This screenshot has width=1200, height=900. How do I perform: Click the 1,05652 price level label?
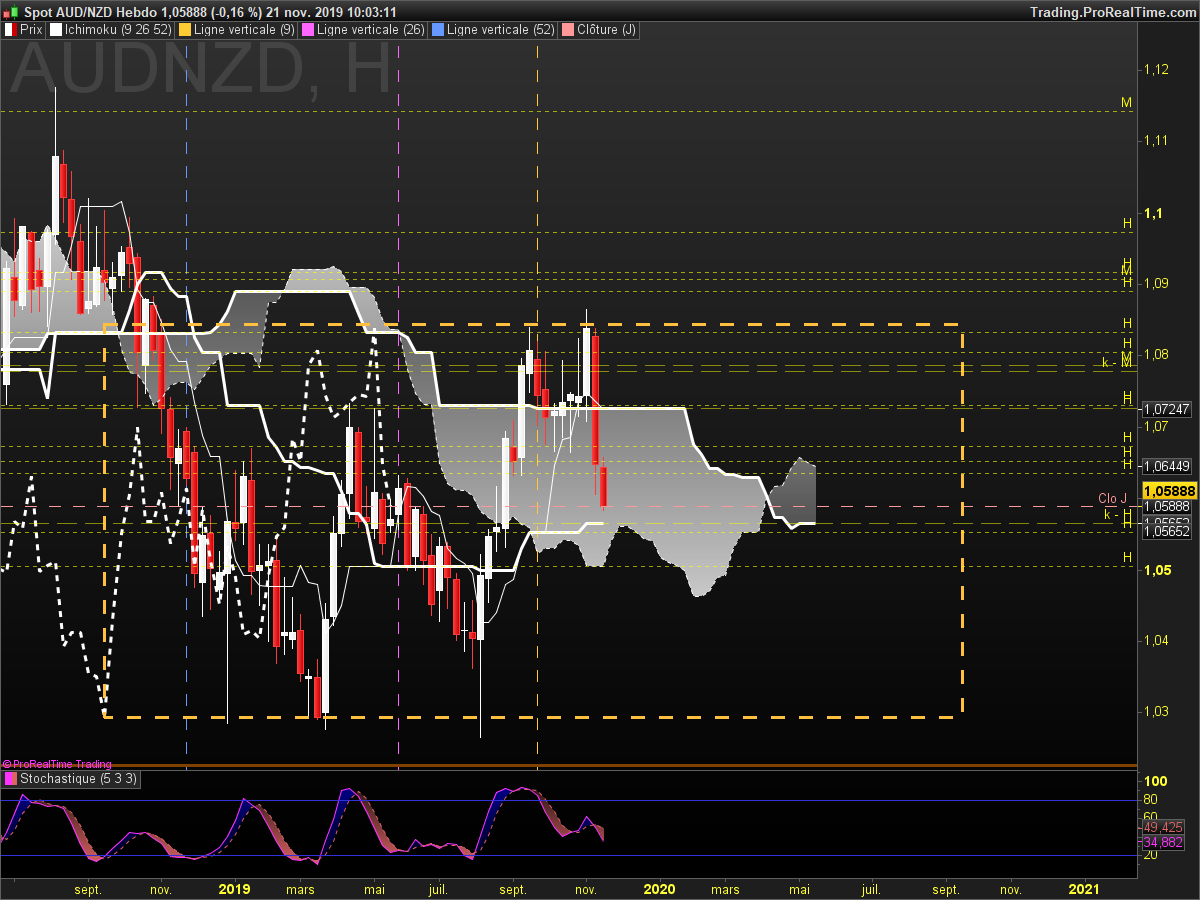coord(1167,532)
